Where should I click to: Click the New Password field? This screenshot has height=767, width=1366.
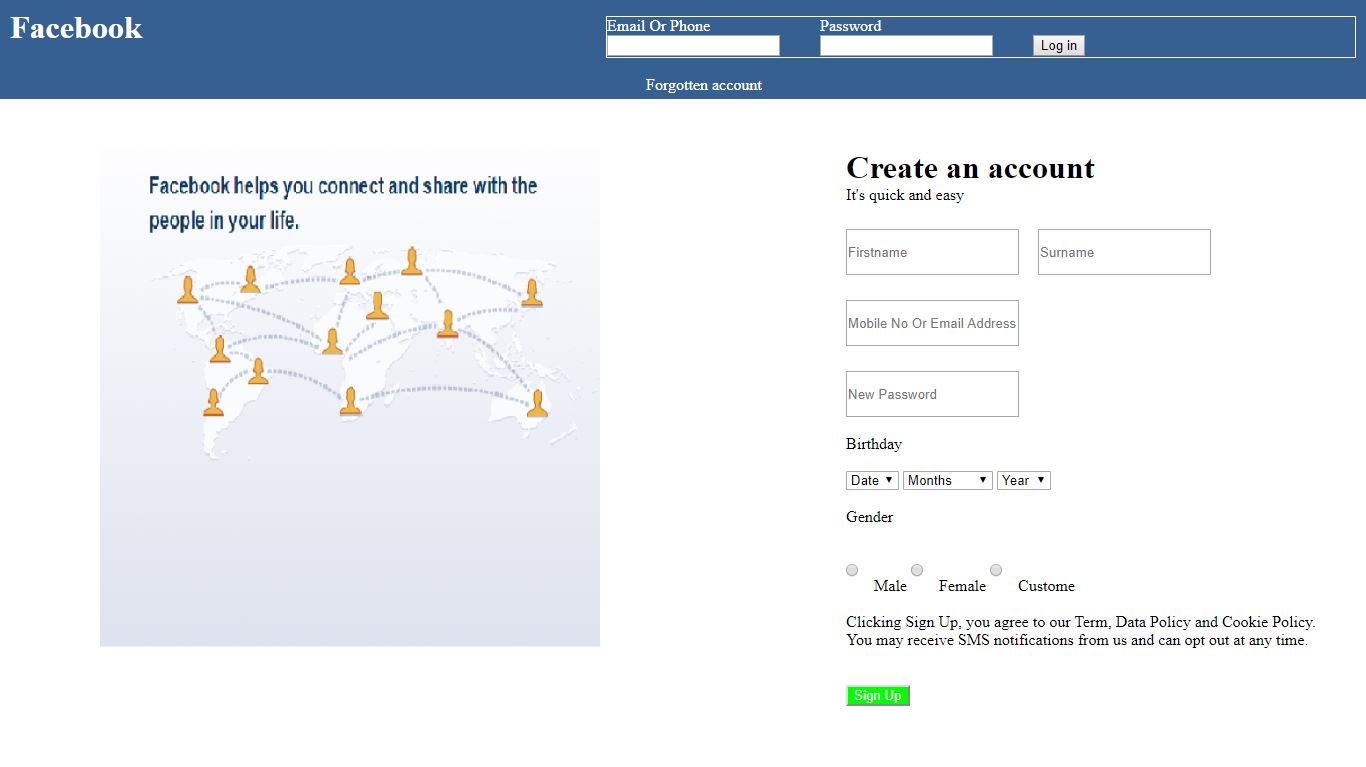pos(932,394)
